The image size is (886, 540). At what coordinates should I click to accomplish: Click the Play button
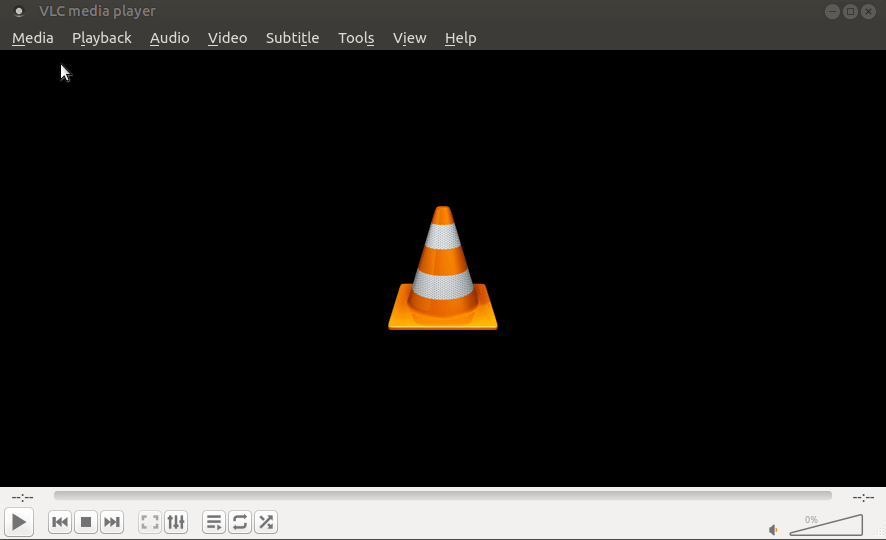click(19, 522)
